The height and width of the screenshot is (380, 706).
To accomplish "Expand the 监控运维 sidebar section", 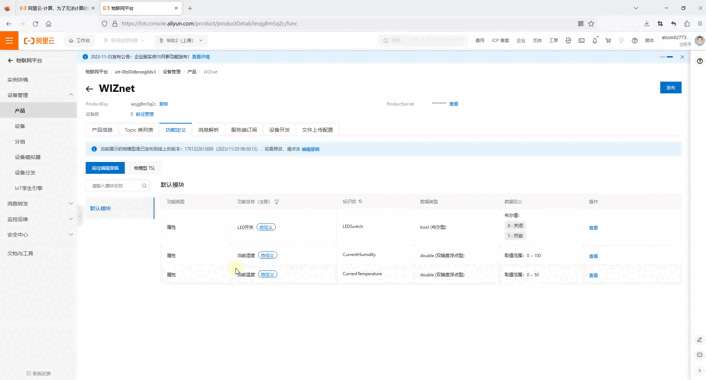I will tap(71, 219).
